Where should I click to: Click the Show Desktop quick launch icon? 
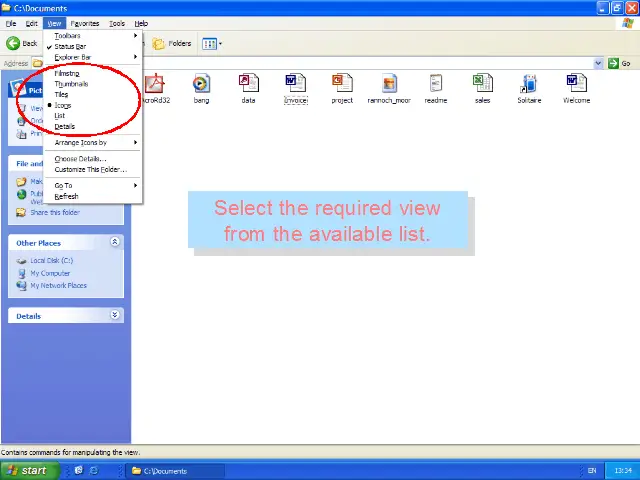tap(79, 470)
